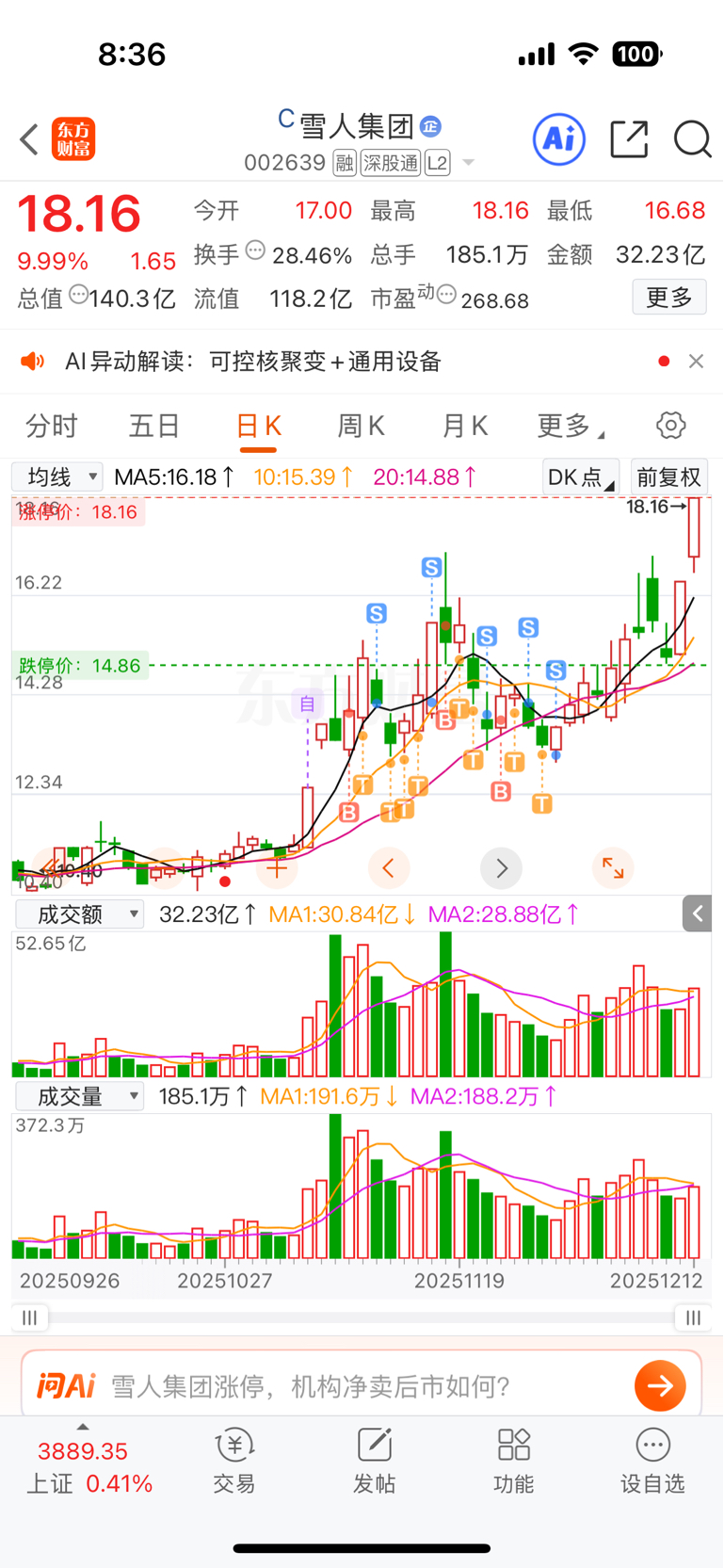Tap the right range slider handle
Viewport: 724px width, 1568px height.
[693, 1317]
